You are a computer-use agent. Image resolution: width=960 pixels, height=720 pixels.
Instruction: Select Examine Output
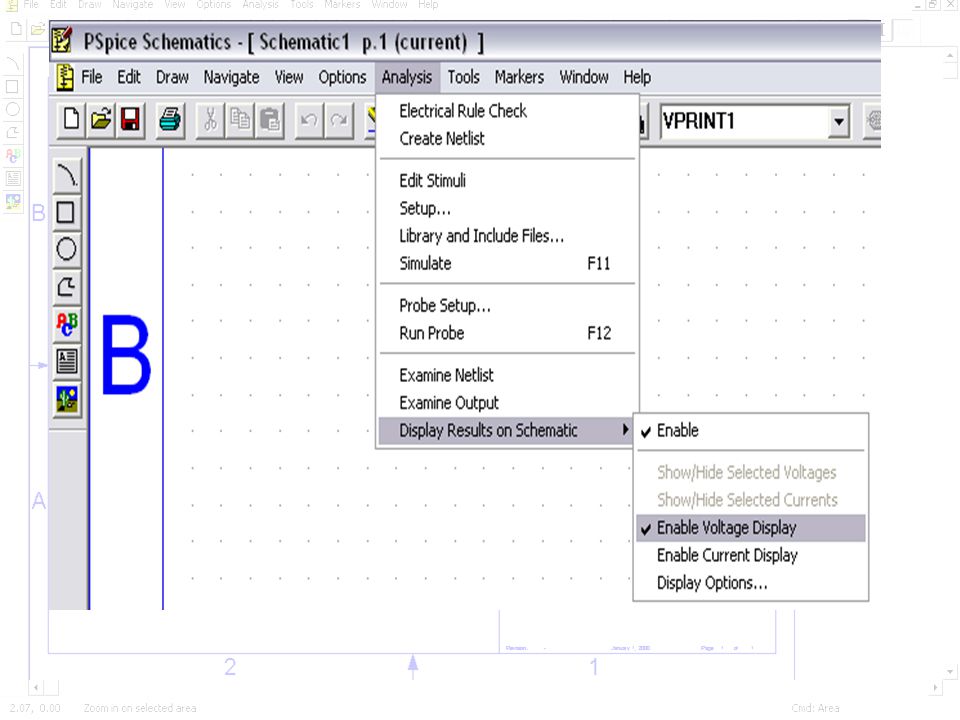(x=508, y=403)
